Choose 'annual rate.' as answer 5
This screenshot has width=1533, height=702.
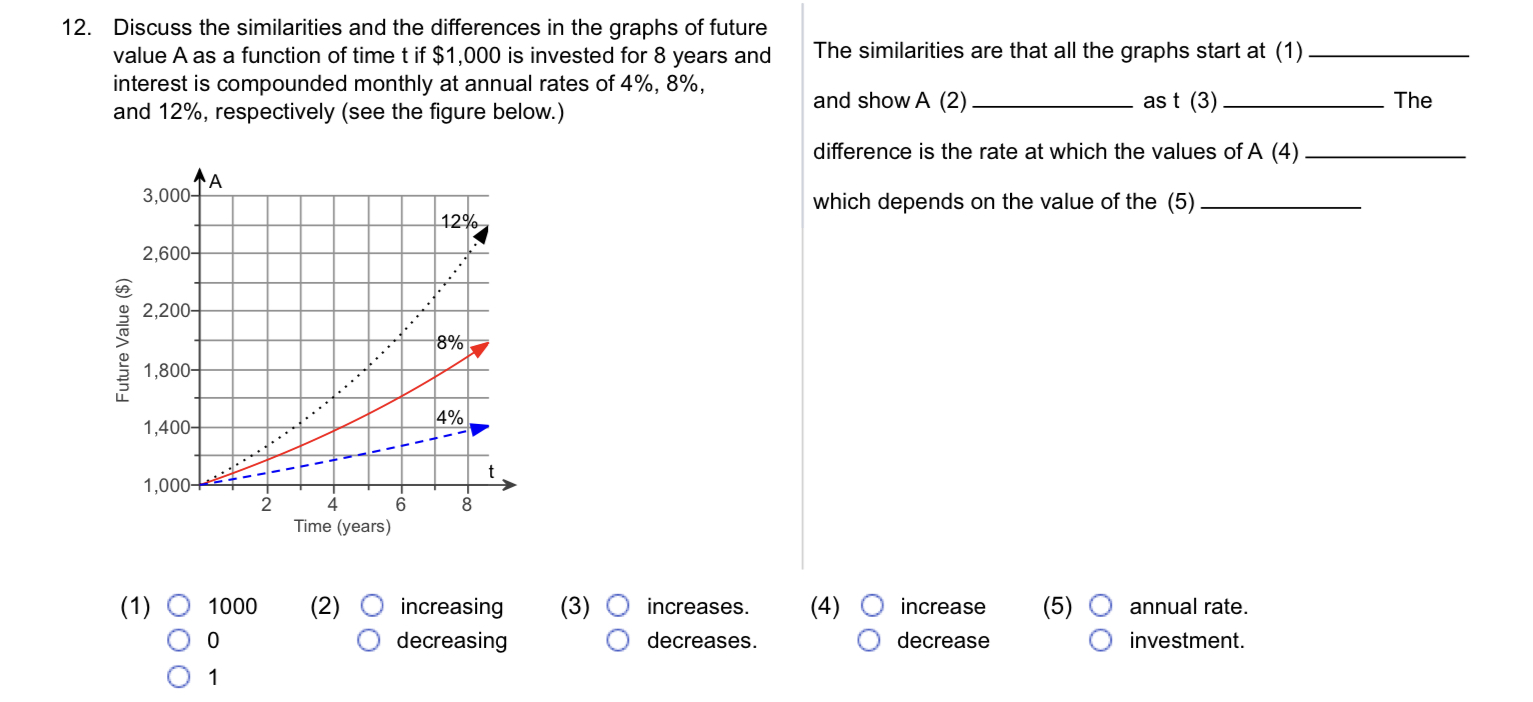click(1100, 606)
